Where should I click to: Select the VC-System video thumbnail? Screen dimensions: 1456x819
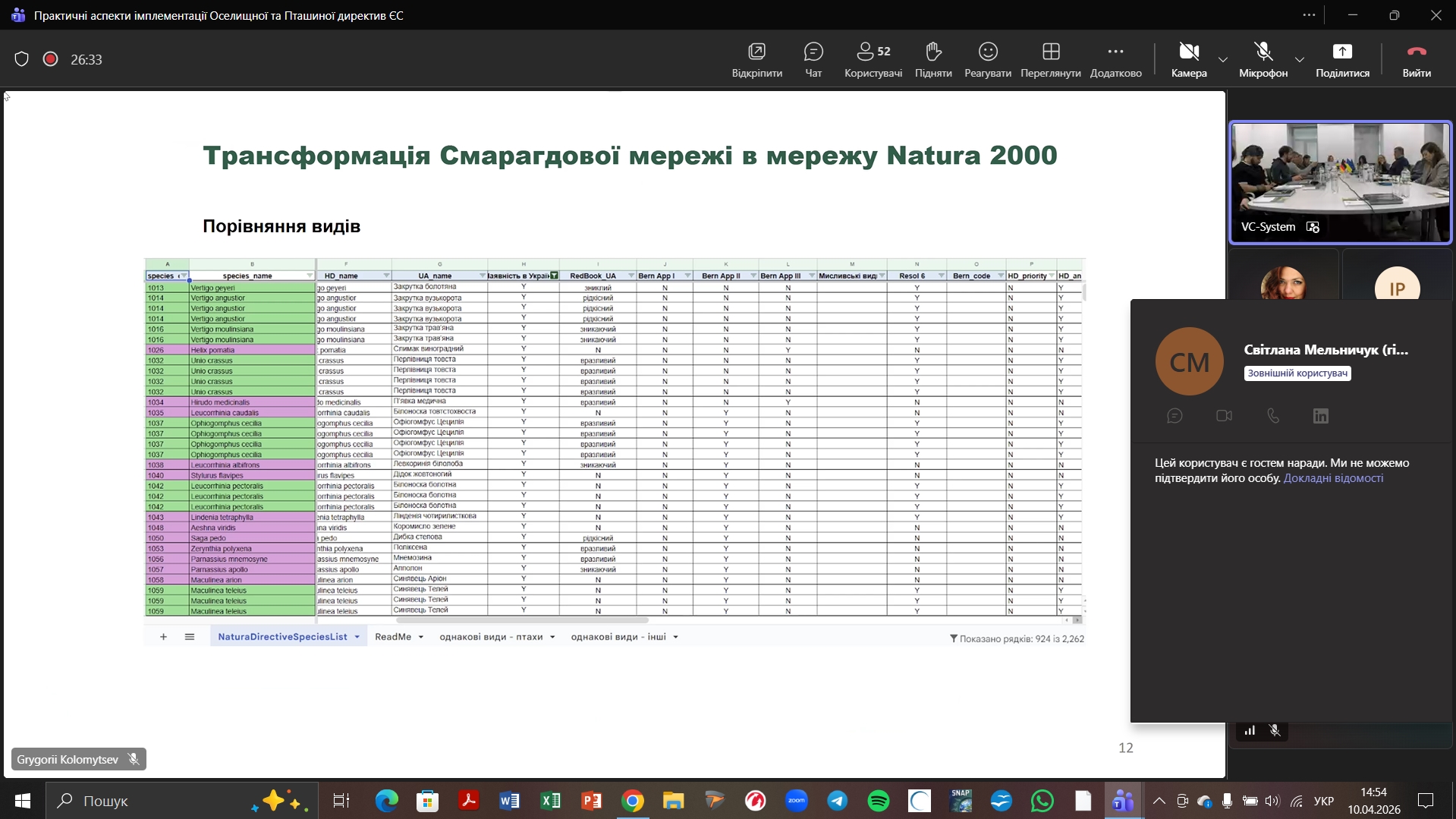1340,182
